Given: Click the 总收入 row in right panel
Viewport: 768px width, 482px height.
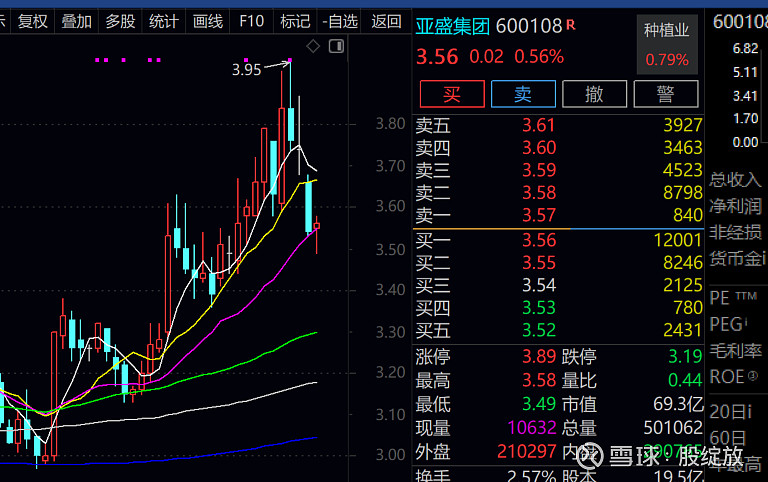Looking at the screenshot, I should (x=736, y=180).
